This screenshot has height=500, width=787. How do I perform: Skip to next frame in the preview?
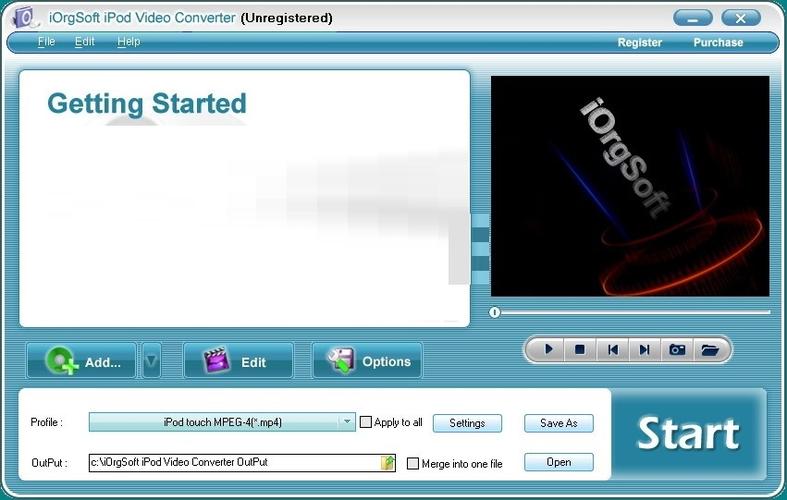pos(644,349)
